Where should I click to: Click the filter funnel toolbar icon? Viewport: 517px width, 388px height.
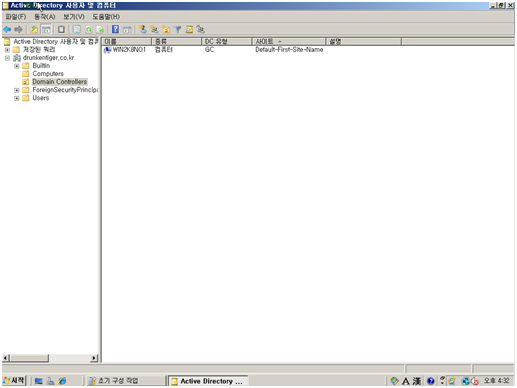click(x=178, y=29)
